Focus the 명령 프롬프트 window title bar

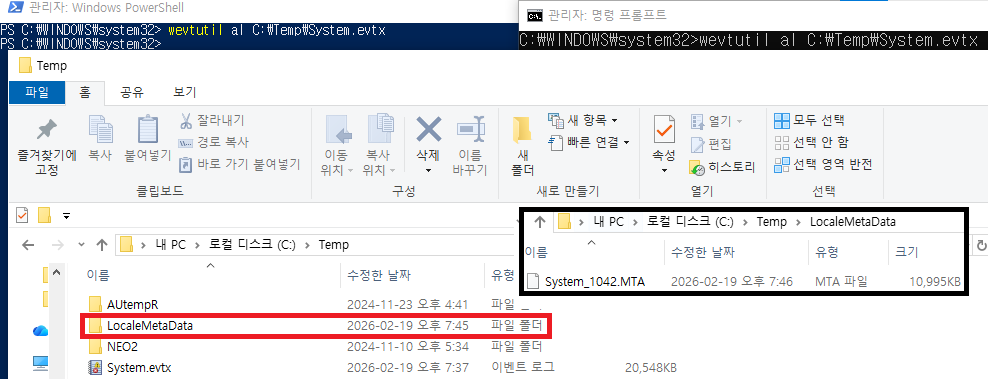tap(753, 15)
